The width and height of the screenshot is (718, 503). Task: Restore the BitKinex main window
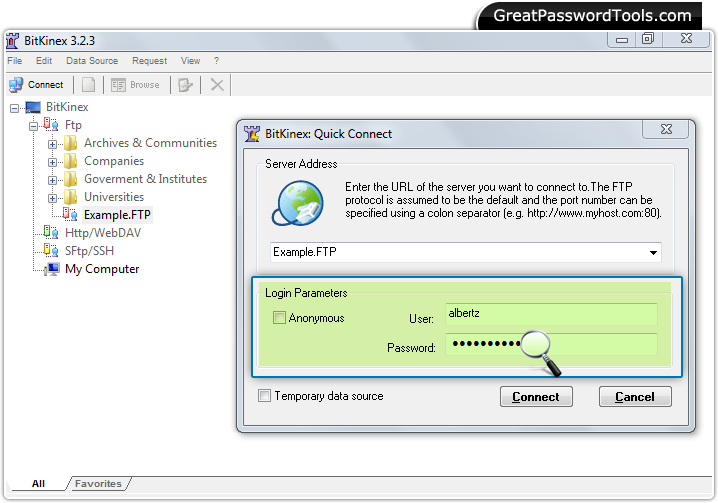coord(647,39)
